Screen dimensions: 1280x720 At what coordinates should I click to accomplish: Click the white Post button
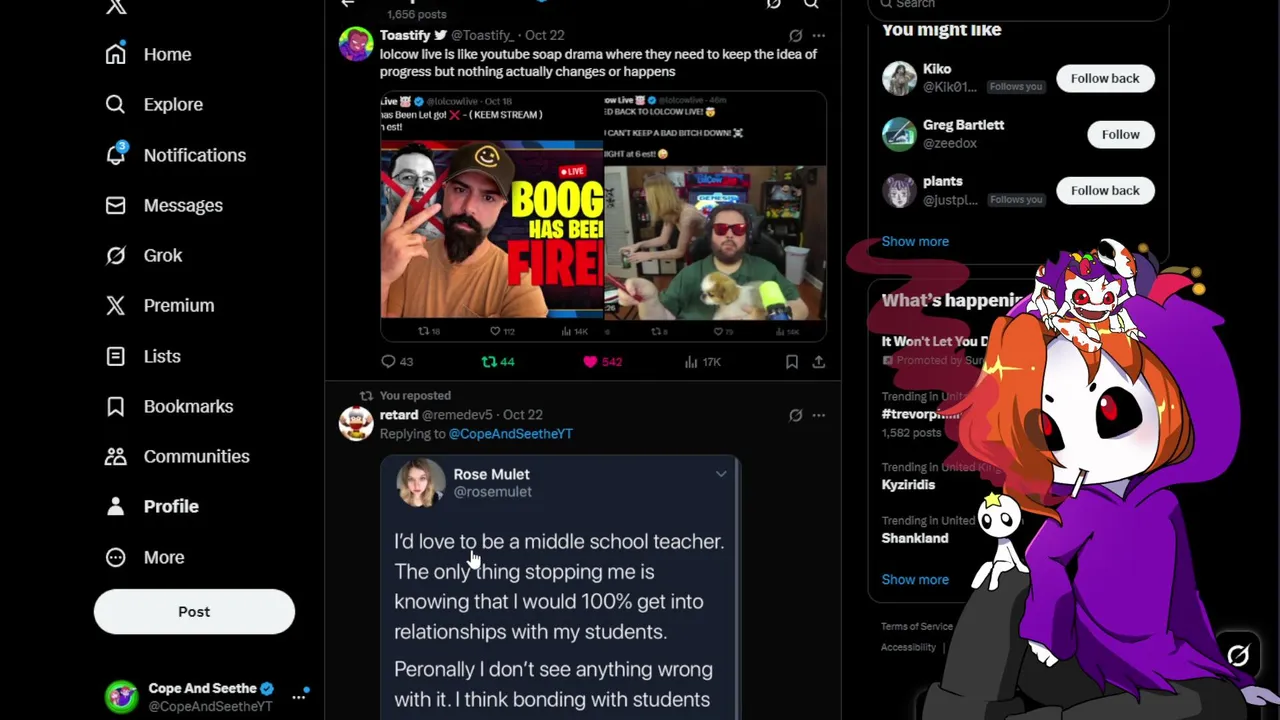tap(194, 612)
